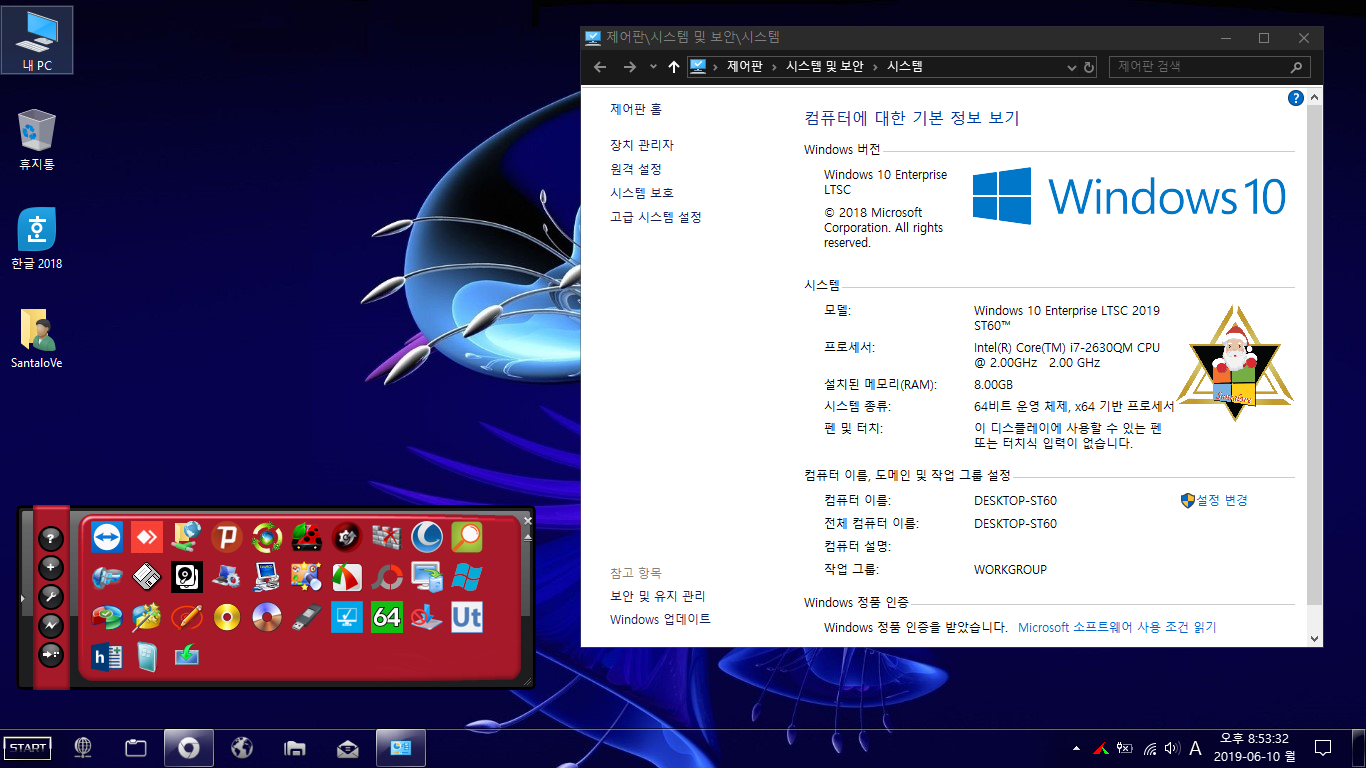Open the green magnifying glass search icon
This screenshot has width=1366, height=768.
467,538
